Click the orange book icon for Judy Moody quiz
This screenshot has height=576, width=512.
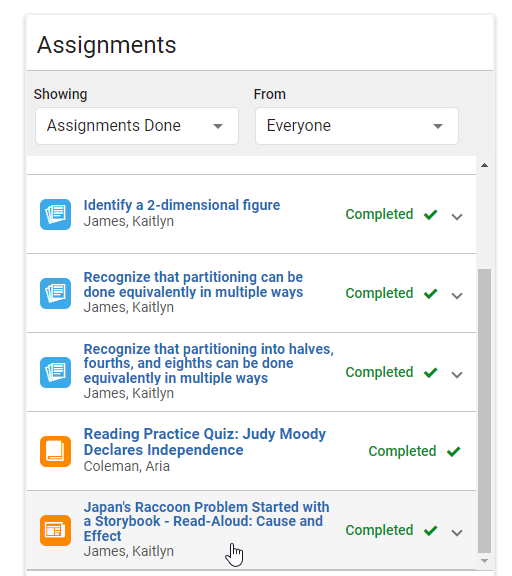coord(55,451)
